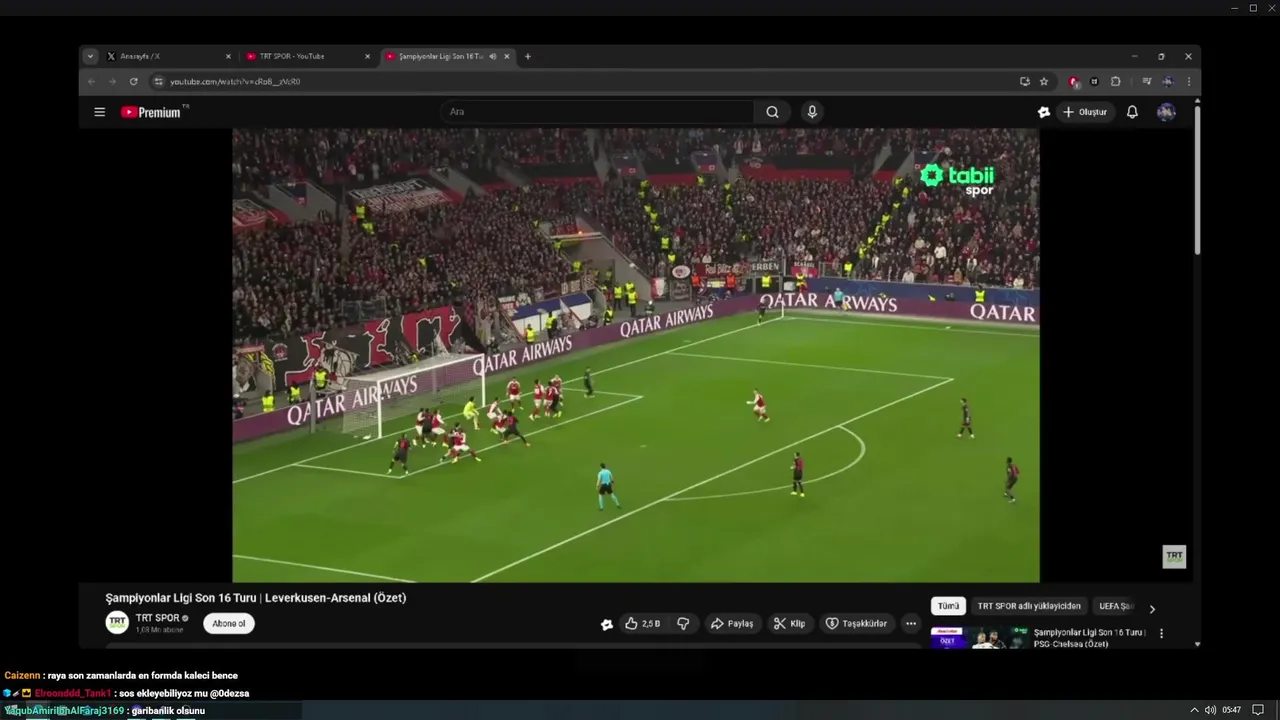Image resolution: width=1280 pixels, height=720 pixels.
Task: Open the Windows taskbar volume icon
Action: [x=1210, y=710]
